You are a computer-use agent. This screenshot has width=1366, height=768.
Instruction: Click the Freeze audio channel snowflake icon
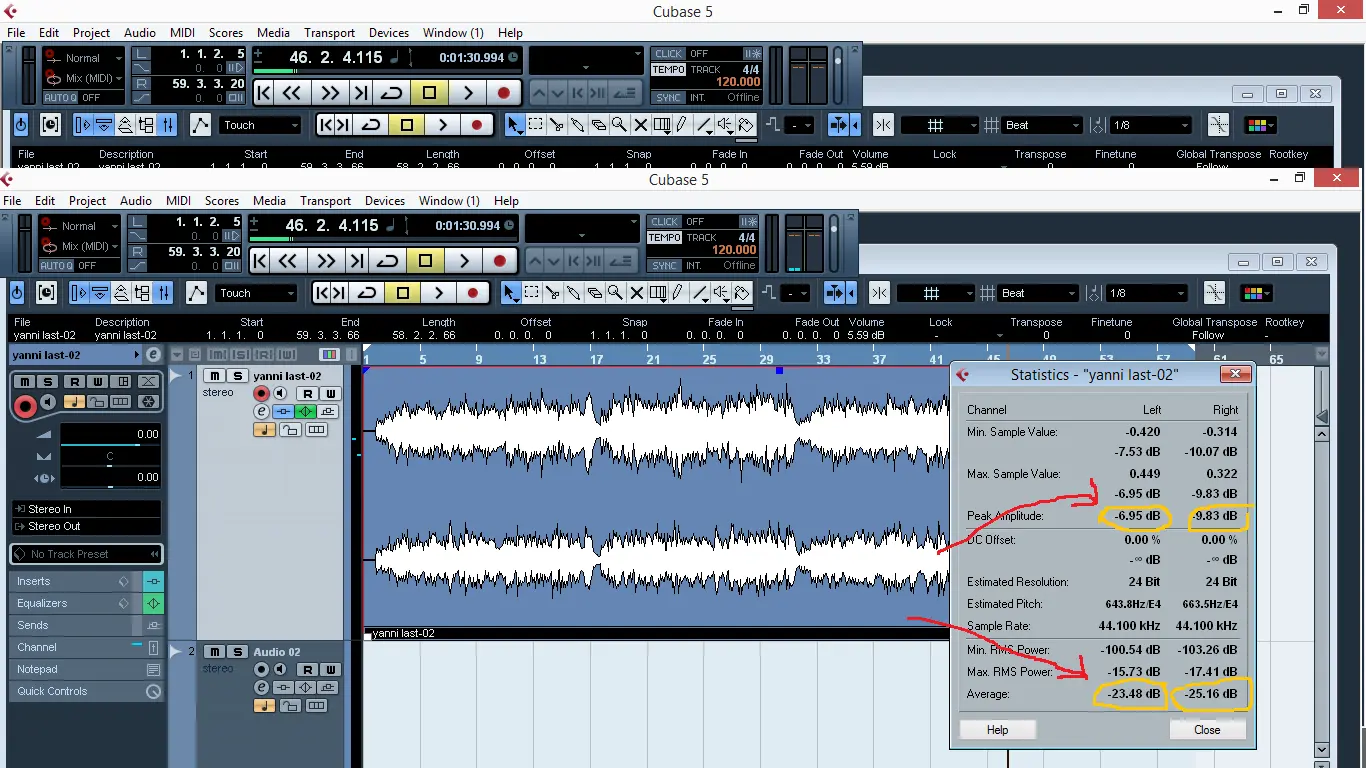click(x=148, y=402)
